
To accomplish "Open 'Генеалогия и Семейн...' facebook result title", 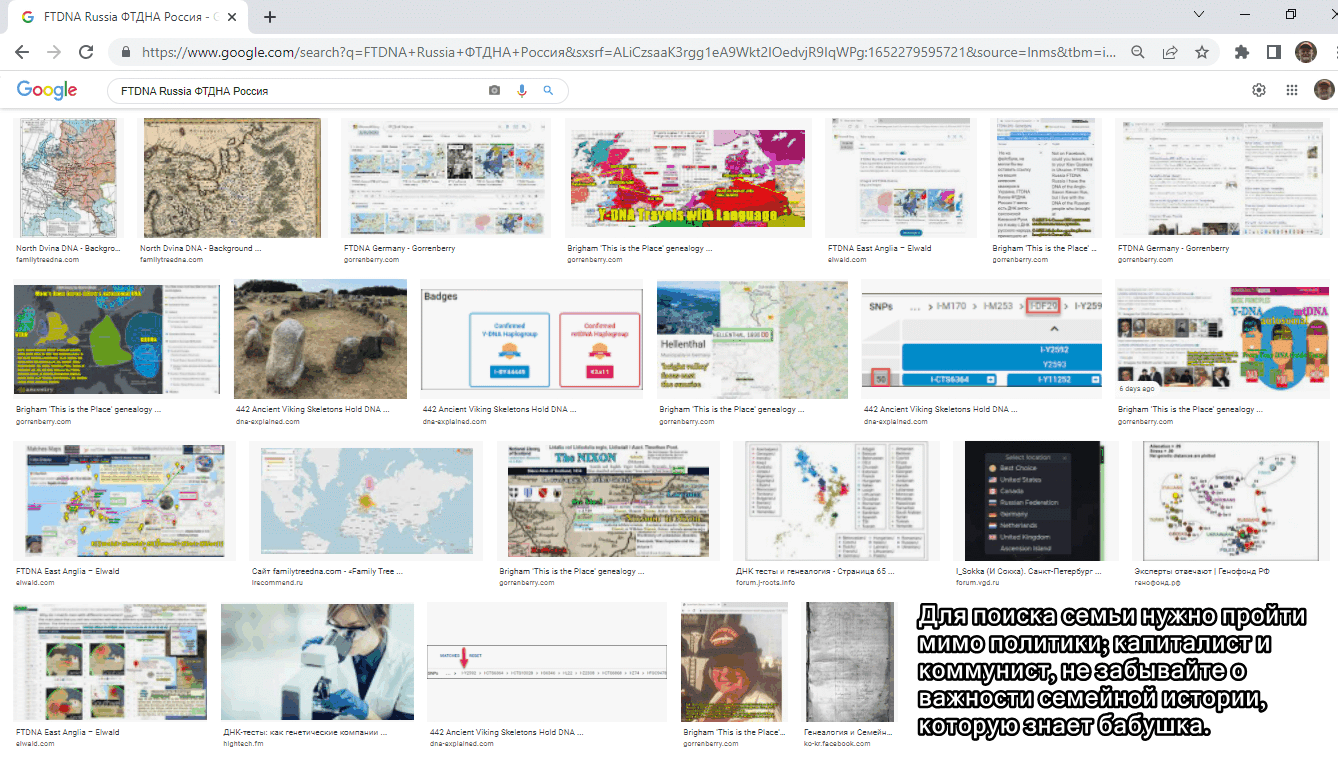I will tap(848, 732).
